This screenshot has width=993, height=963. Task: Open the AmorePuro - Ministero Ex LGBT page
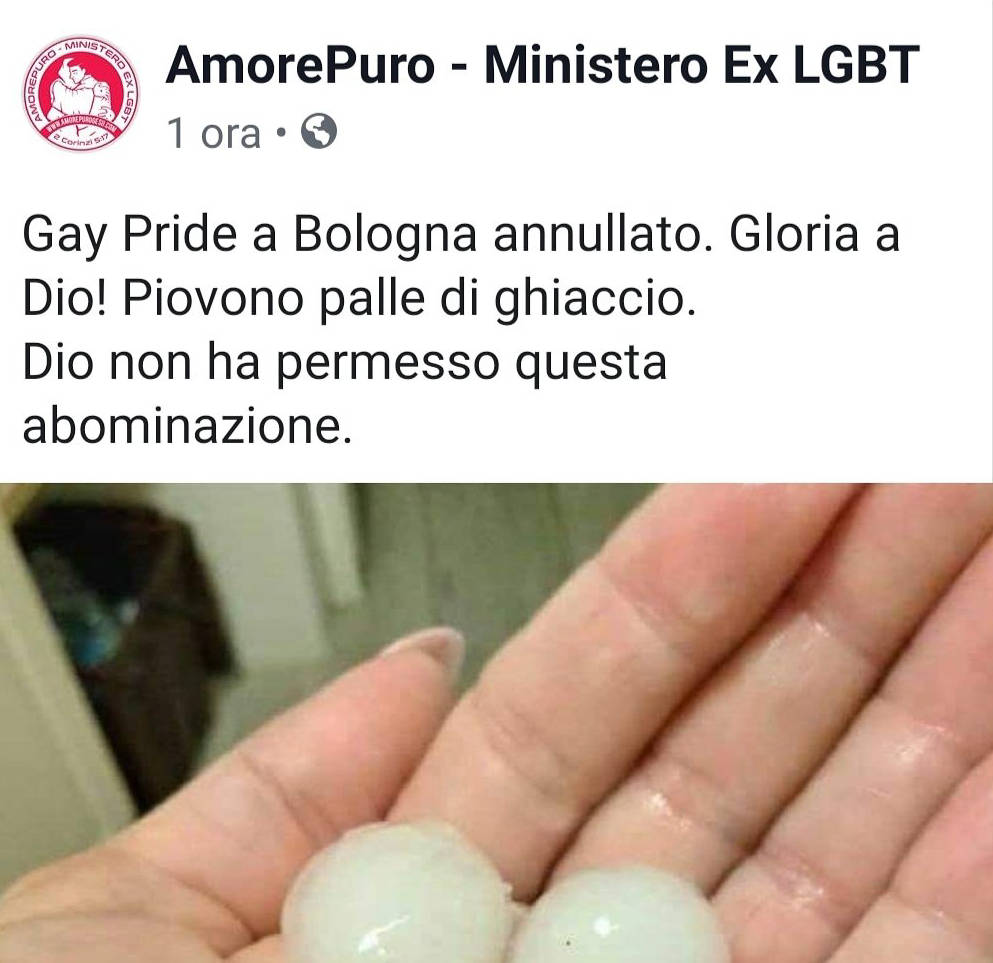pyautogui.click(x=542, y=65)
